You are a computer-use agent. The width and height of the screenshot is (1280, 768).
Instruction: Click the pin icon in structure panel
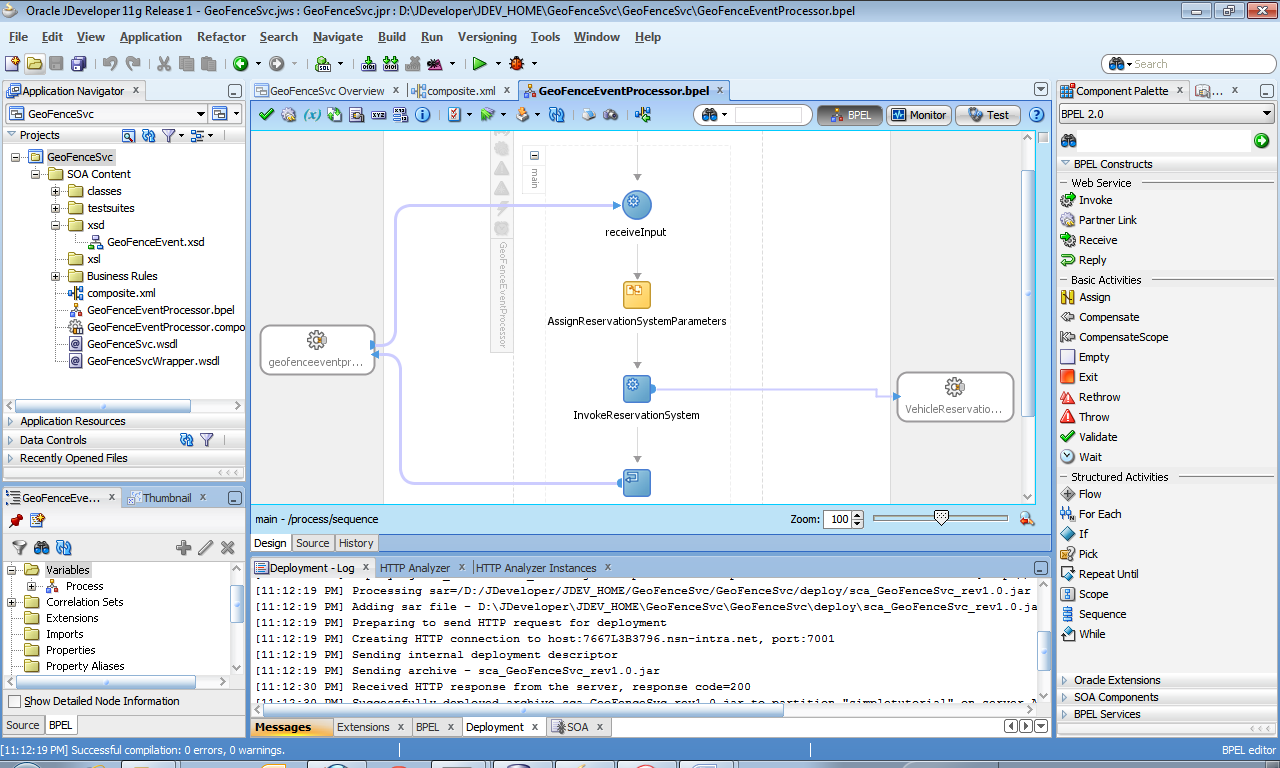[x=16, y=520]
